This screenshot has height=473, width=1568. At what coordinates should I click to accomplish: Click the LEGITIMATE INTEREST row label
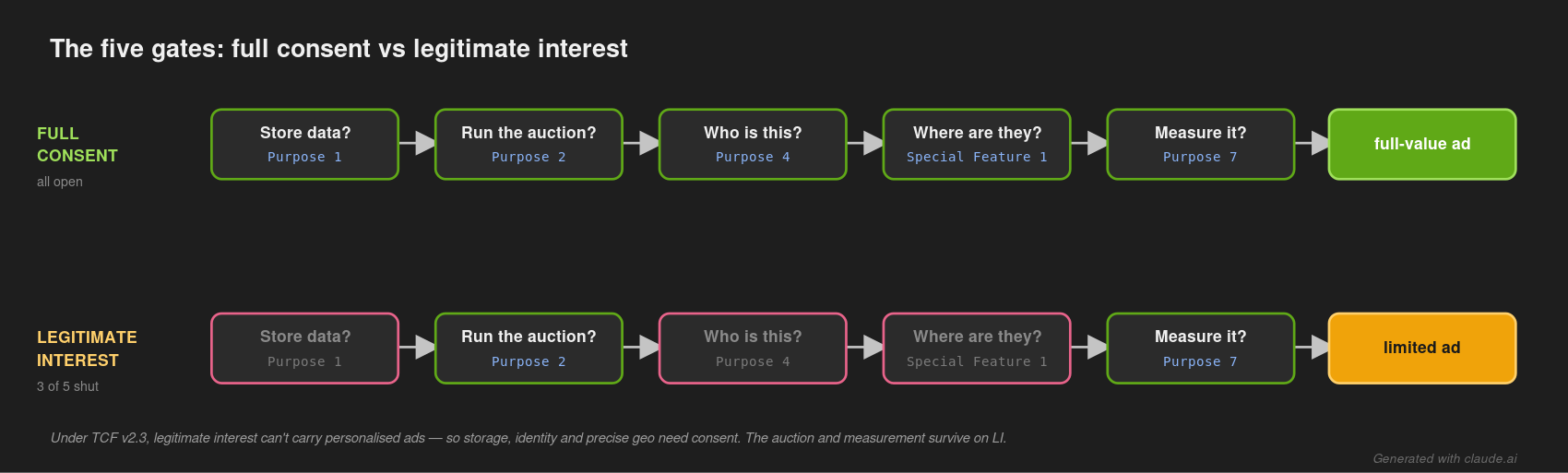click(x=87, y=349)
